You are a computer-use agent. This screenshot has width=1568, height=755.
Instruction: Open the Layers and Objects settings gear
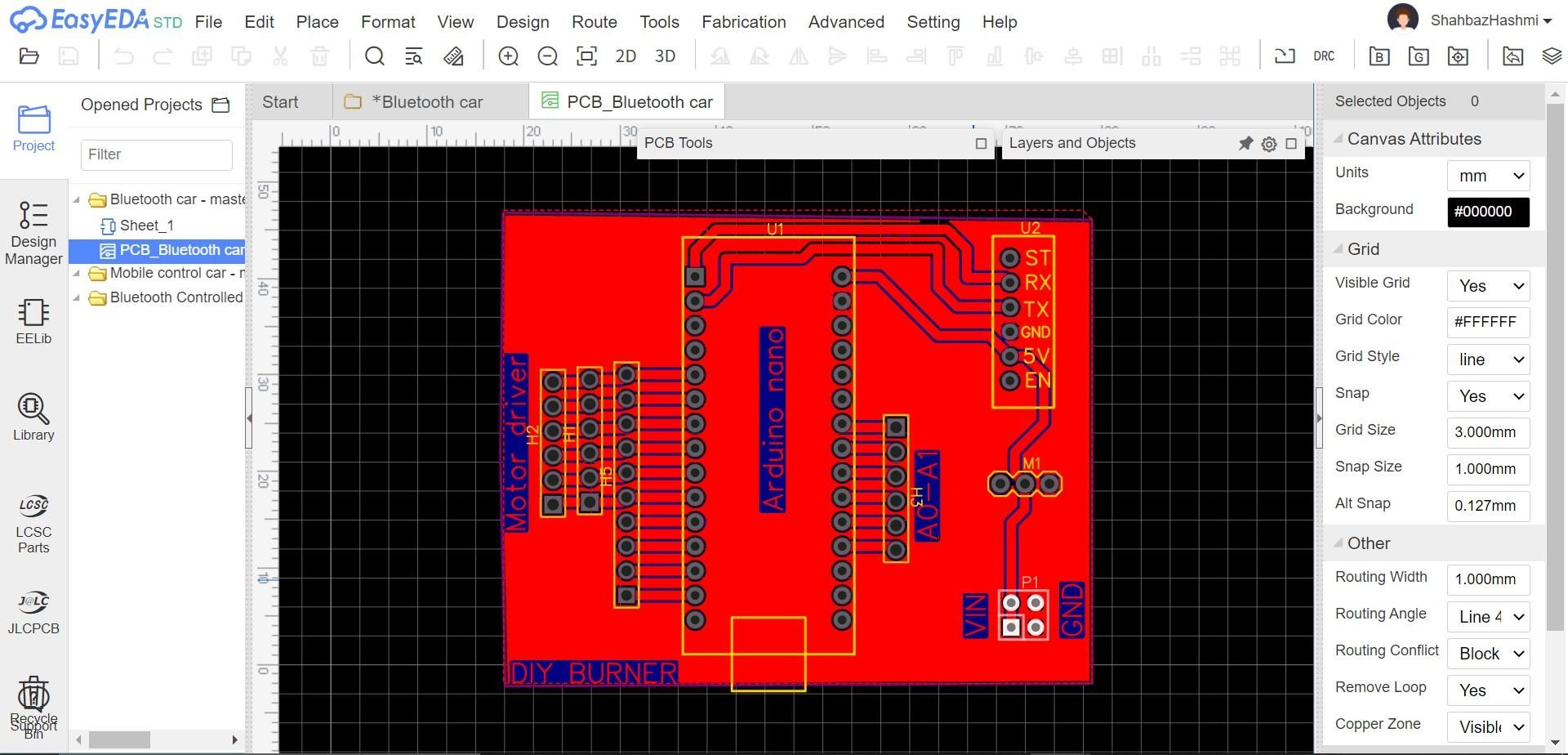1268,143
